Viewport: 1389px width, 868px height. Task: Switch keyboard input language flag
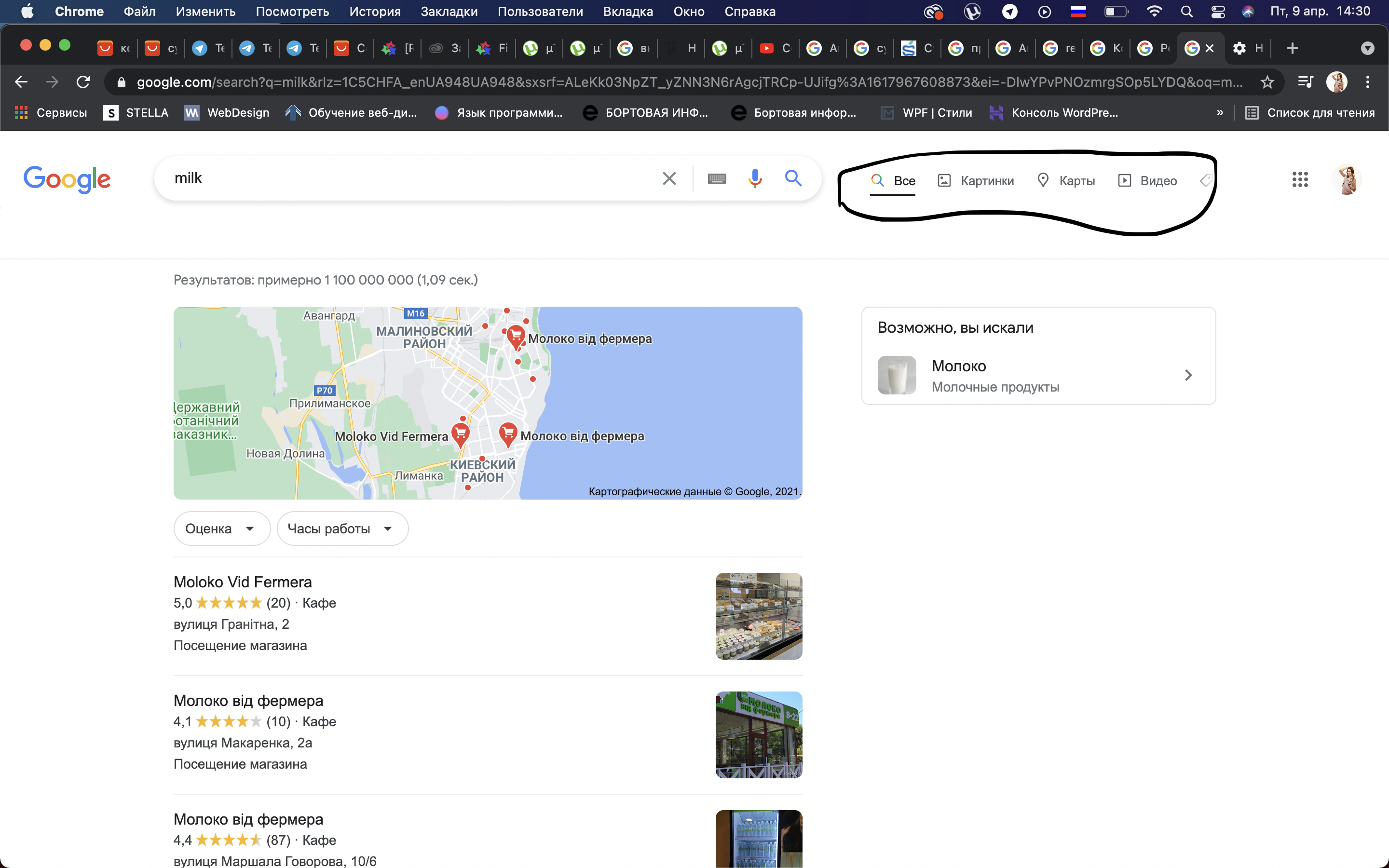click(x=1078, y=12)
